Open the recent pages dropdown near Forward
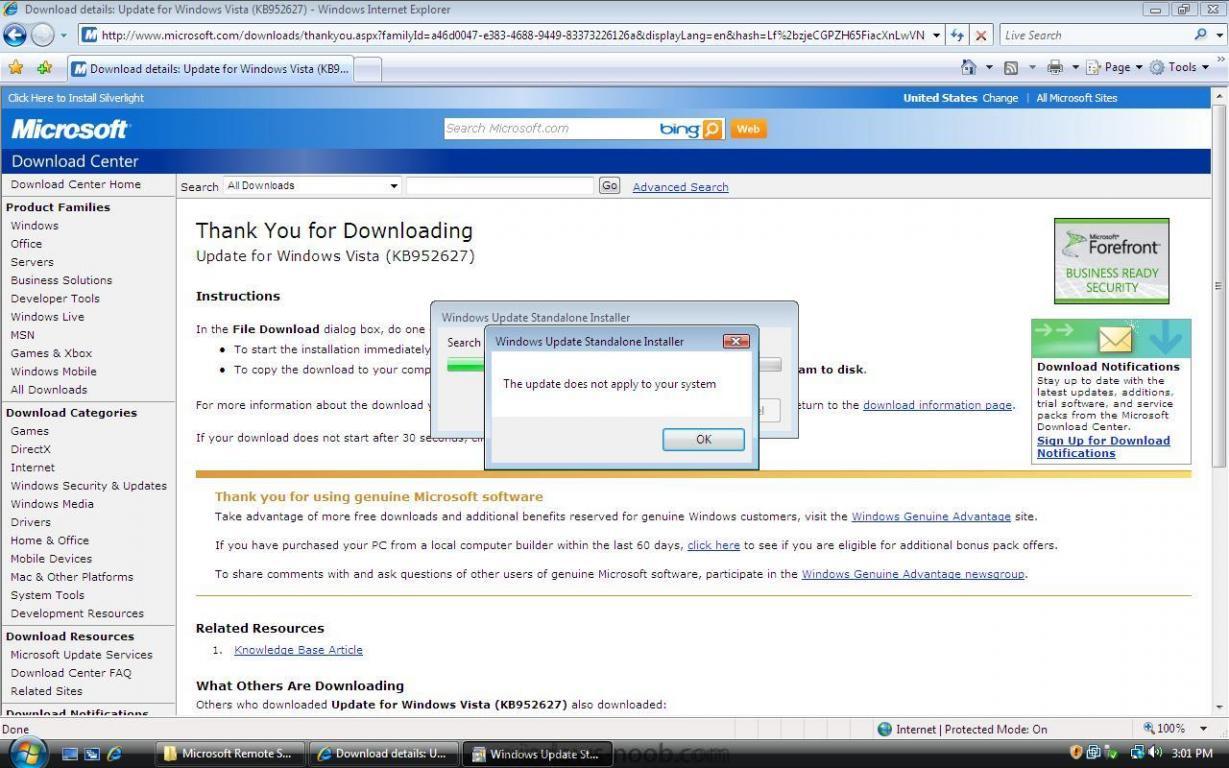The width and height of the screenshot is (1229, 768). (x=63, y=35)
